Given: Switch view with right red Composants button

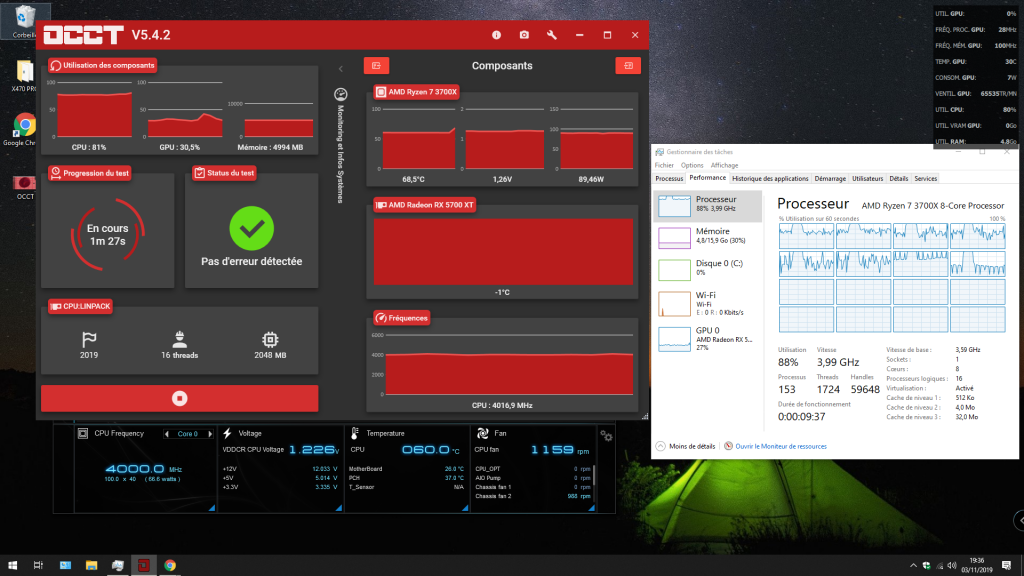Looking at the screenshot, I should [628, 65].
